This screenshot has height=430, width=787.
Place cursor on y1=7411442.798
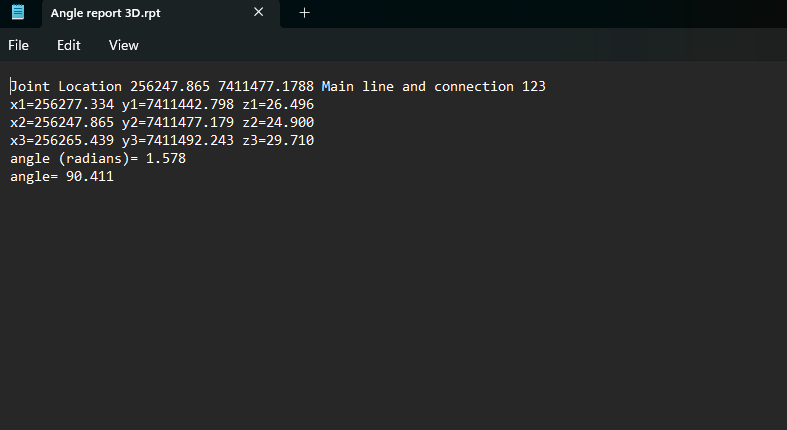tap(178, 105)
